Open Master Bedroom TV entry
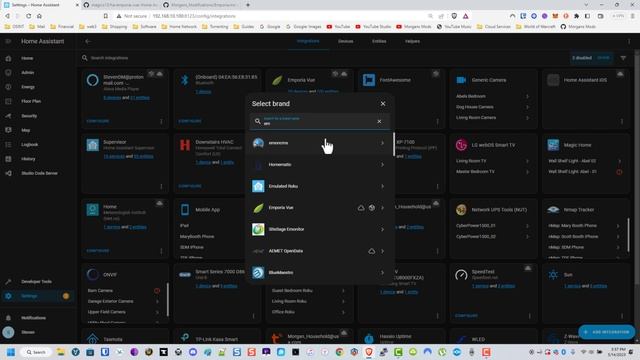 coord(492,172)
